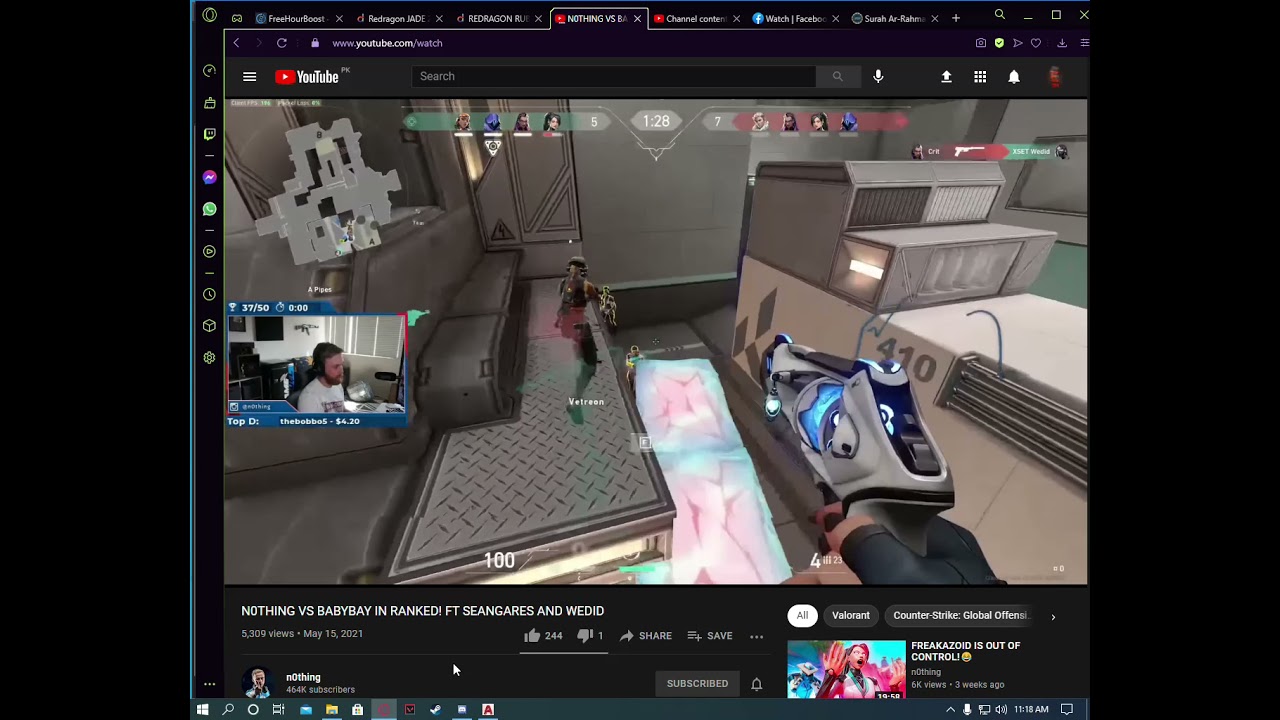Viewport: 1280px width, 720px height.
Task: Open YouTube notifications bell in header
Action: (x=1014, y=77)
